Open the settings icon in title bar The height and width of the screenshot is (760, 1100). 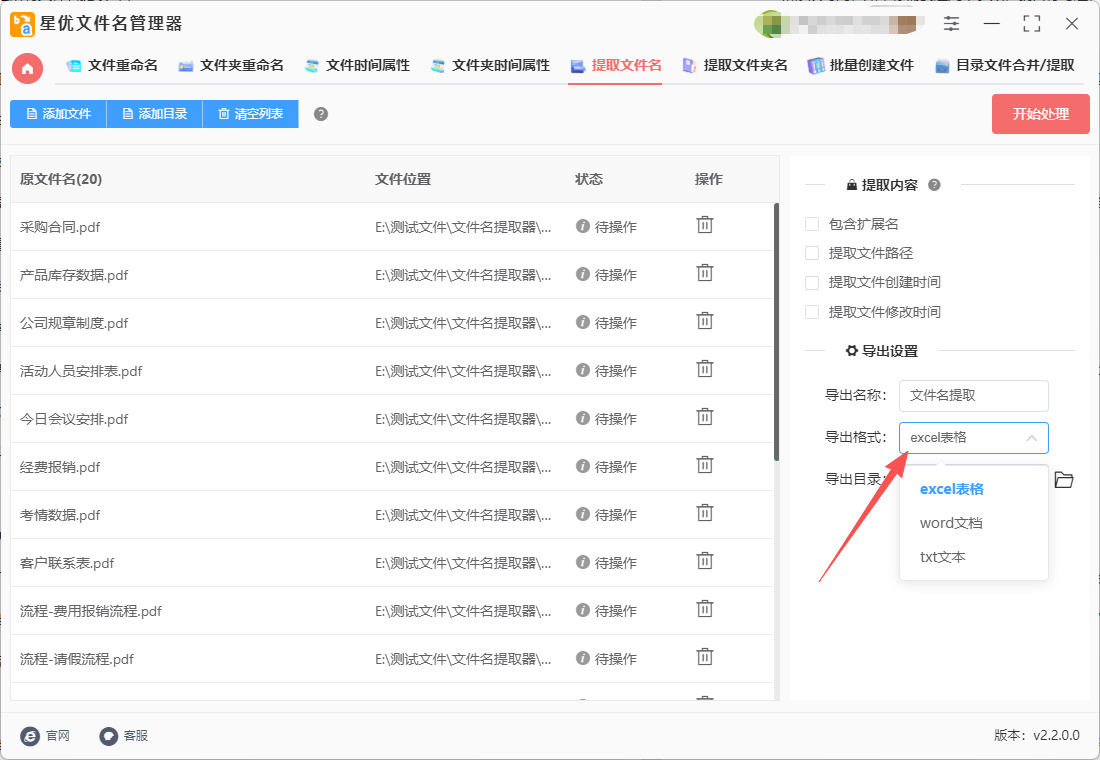pyautogui.click(x=951, y=24)
